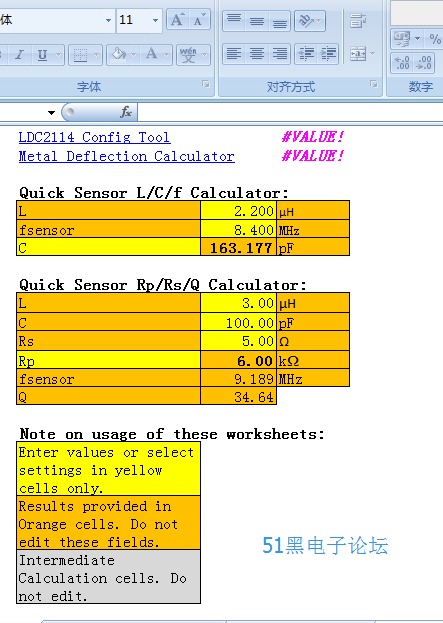443x623 pixels.
Task: Click the insert function fx button
Action: 126,112
